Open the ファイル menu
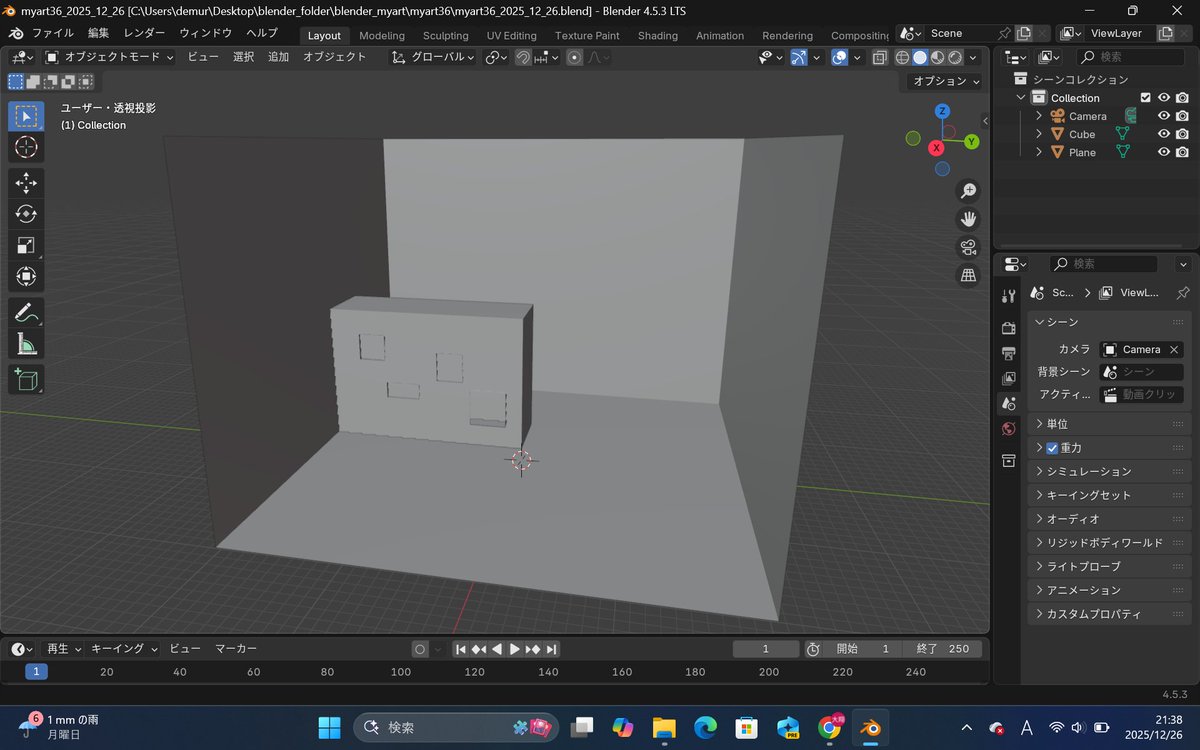This screenshot has height=750, width=1200. (52, 33)
